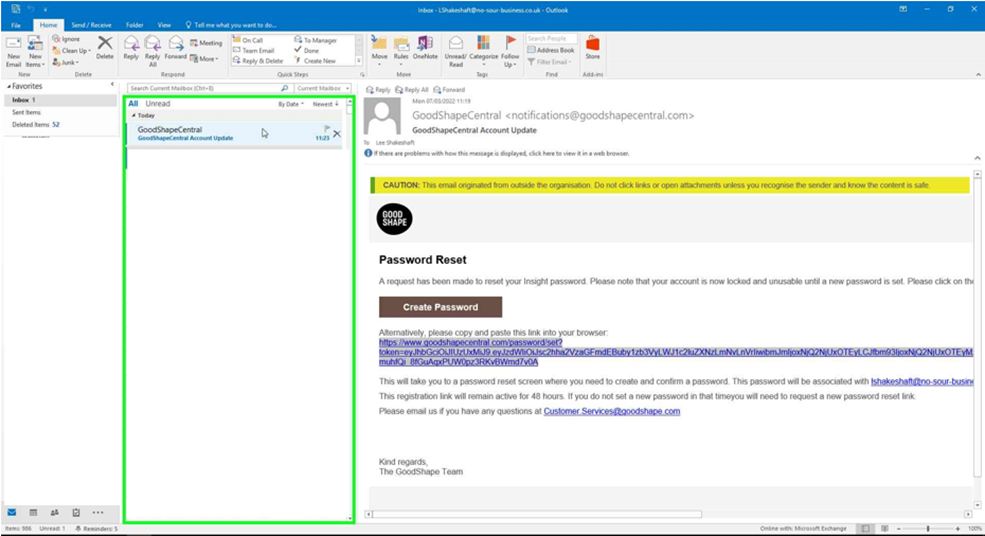The image size is (985, 536).
Task: Click the Customer.Services@goodshape.com link
Action: (611, 411)
